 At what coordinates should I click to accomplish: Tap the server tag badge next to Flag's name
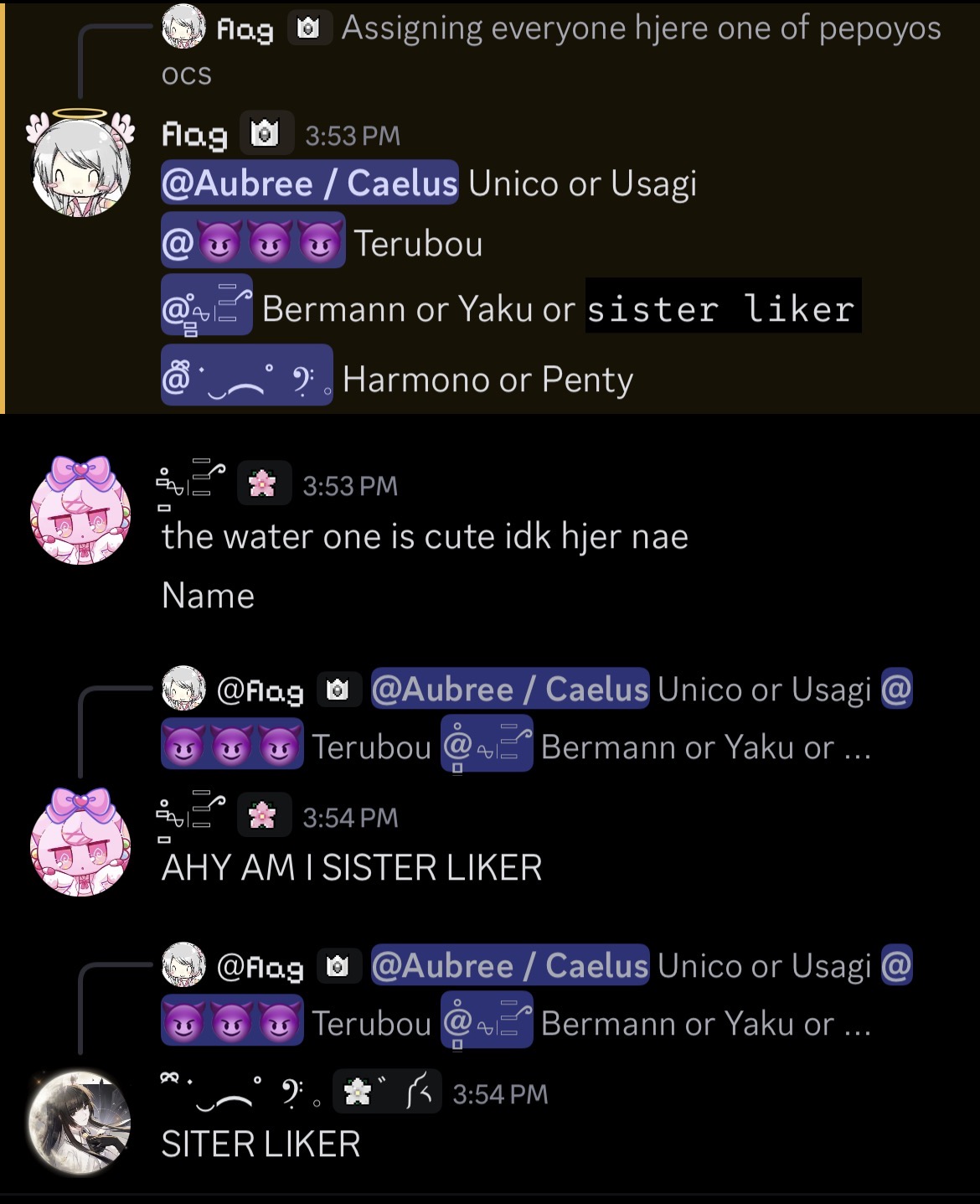266,133
